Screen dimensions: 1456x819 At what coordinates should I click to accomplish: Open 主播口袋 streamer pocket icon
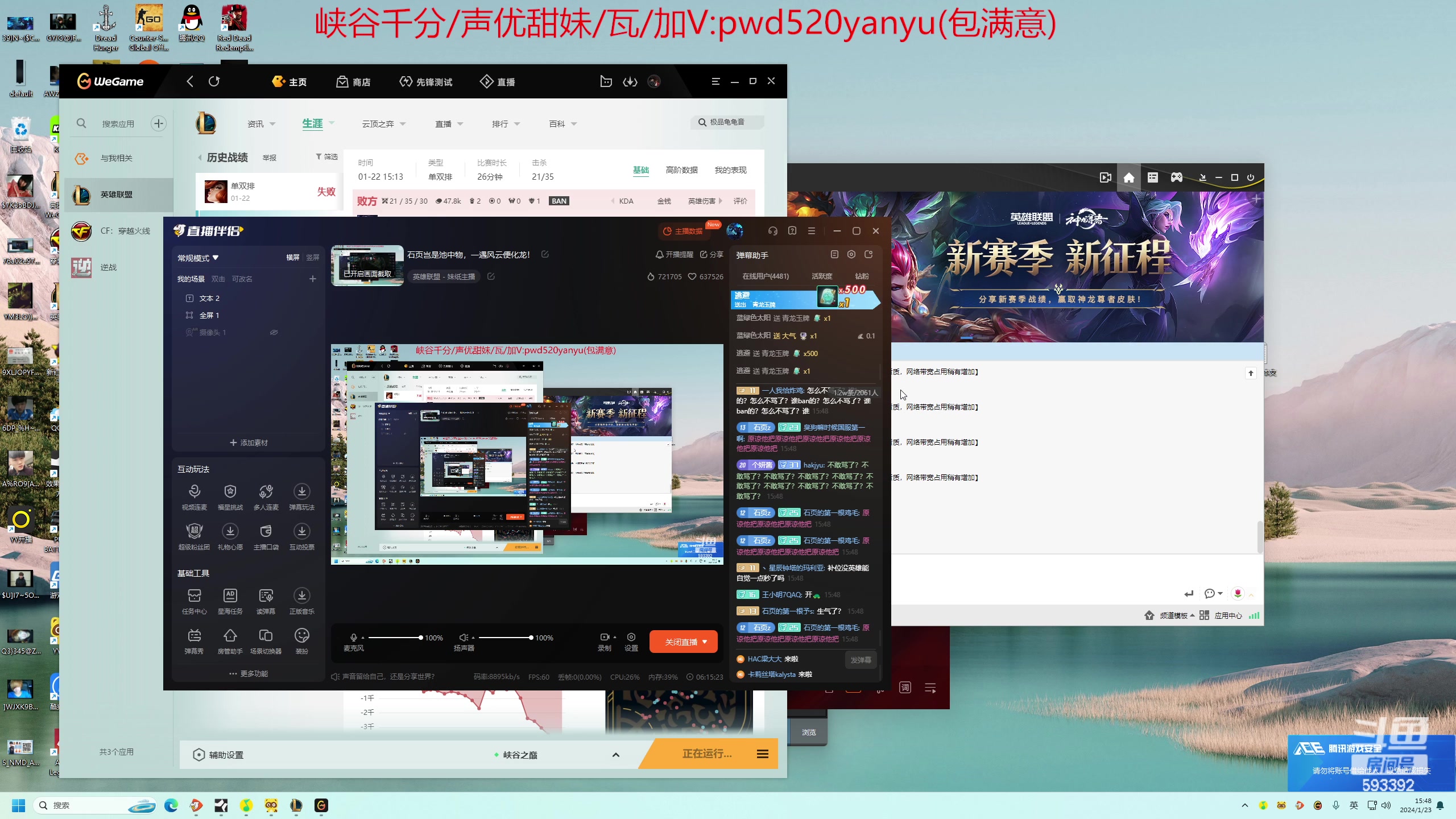[266, 536]
